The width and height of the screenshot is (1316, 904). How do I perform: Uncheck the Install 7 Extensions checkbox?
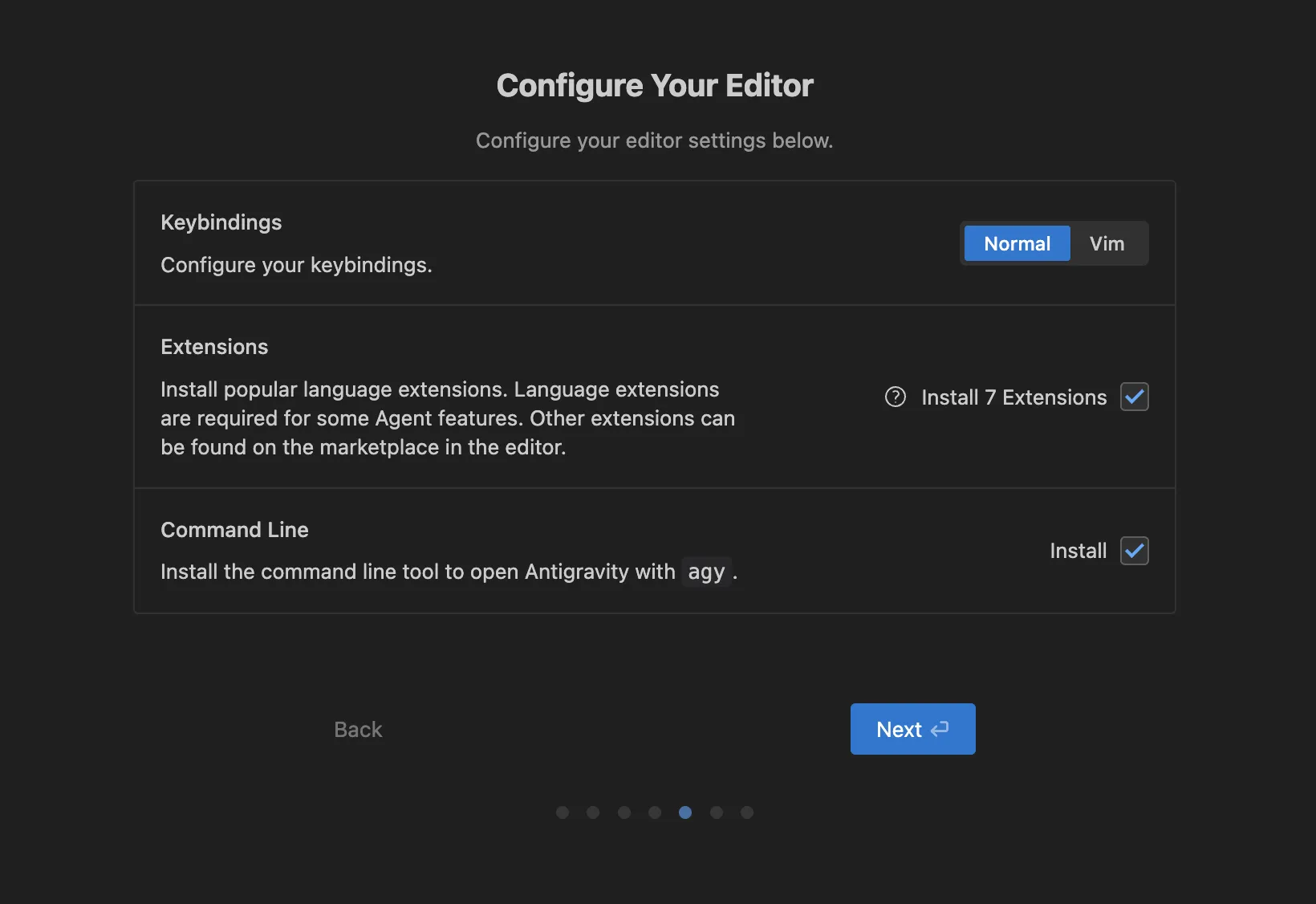point(1134,397)
